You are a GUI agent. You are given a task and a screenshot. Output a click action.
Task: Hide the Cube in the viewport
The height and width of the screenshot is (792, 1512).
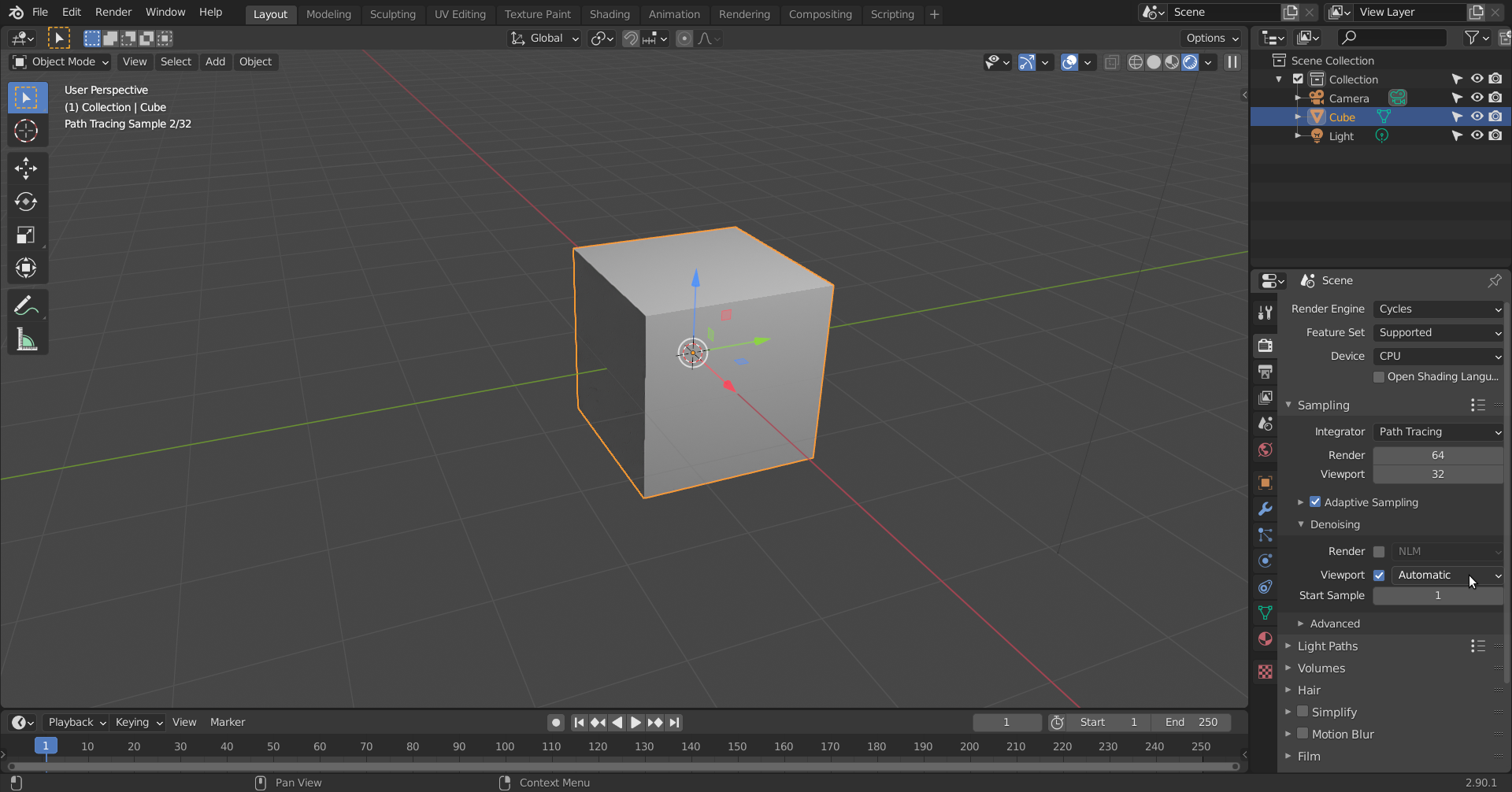pyautogui.click(x=1477, y=117)
